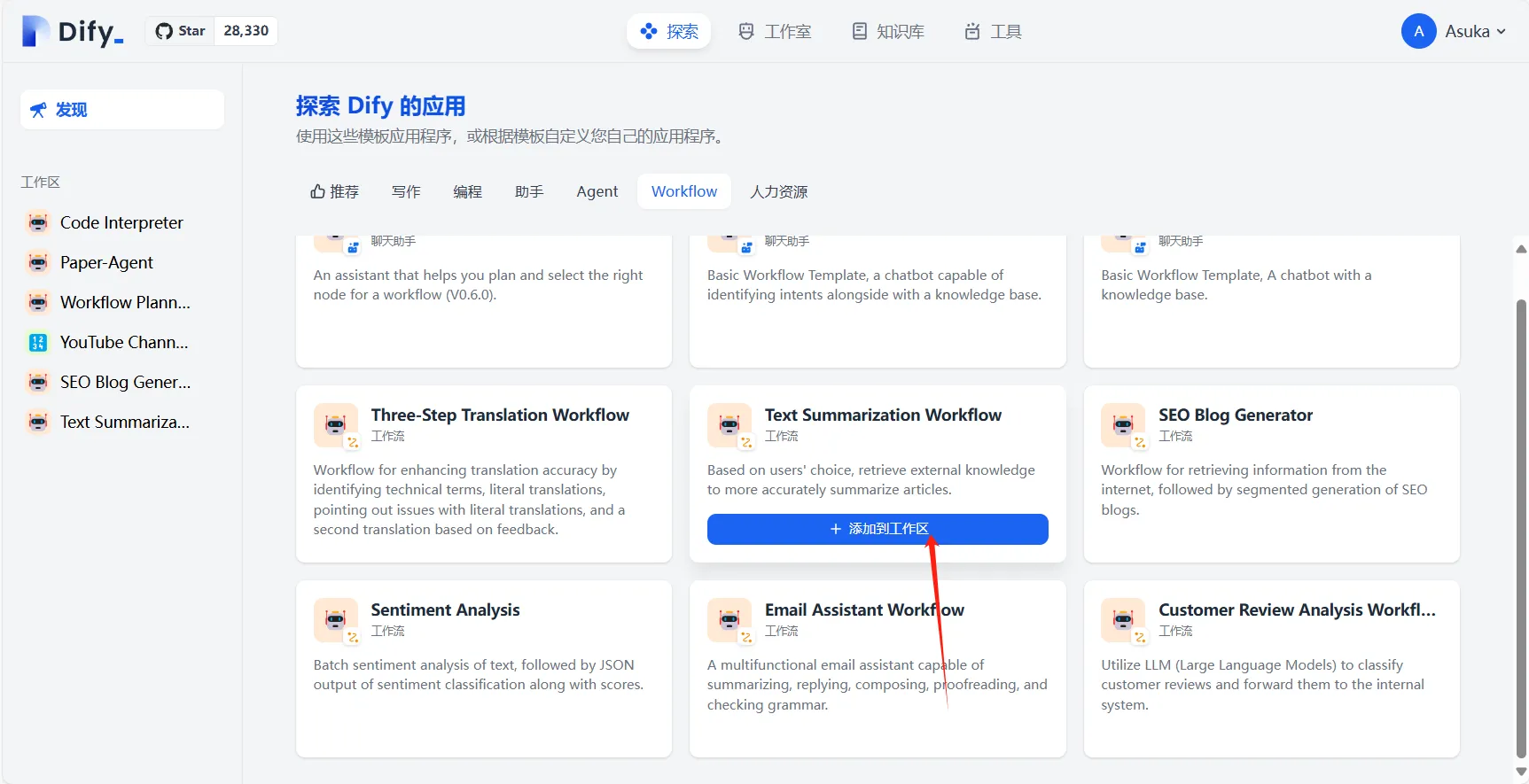This screenshot has height=784, width=1529.
Task: Click the Workflow Plann... robot icon
Action: point(38,302)
